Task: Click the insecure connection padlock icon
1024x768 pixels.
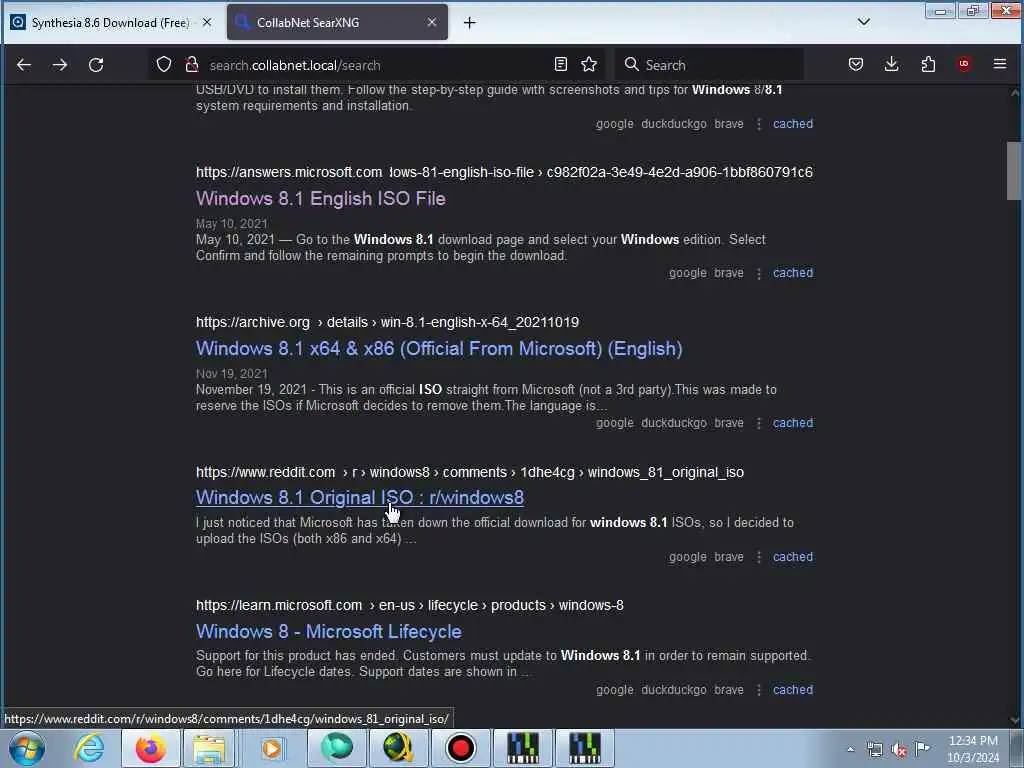Action: coord(191,64)
